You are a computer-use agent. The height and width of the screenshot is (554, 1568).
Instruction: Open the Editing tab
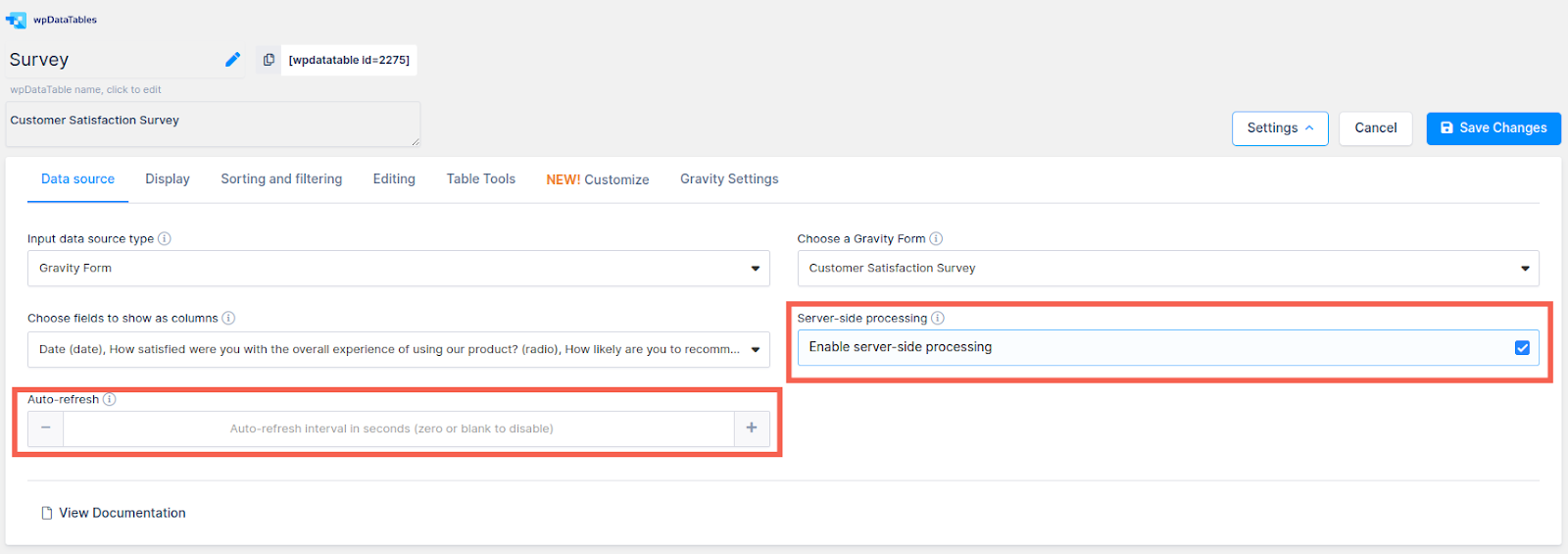394,179
